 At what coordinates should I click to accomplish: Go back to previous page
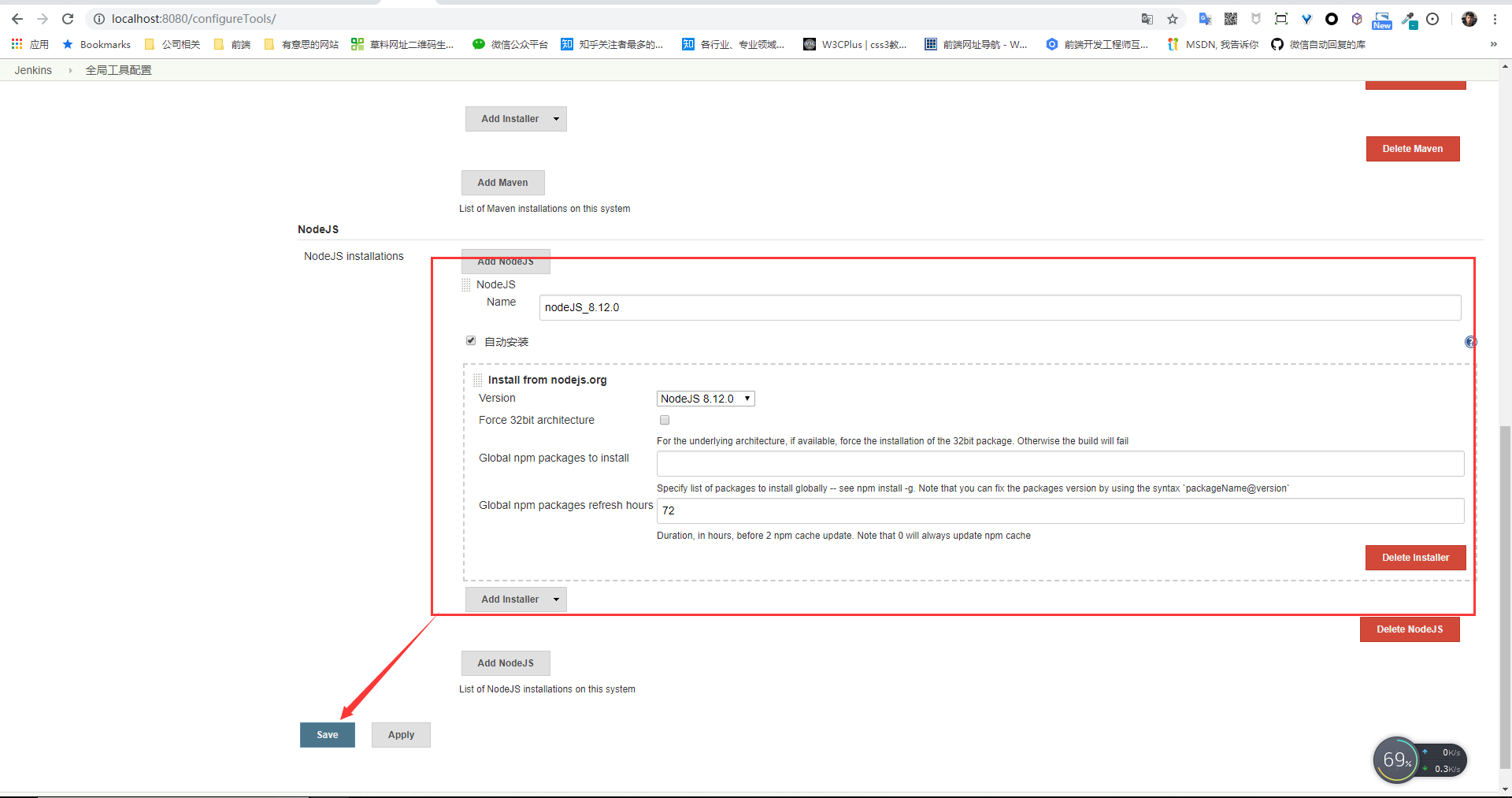17,19
